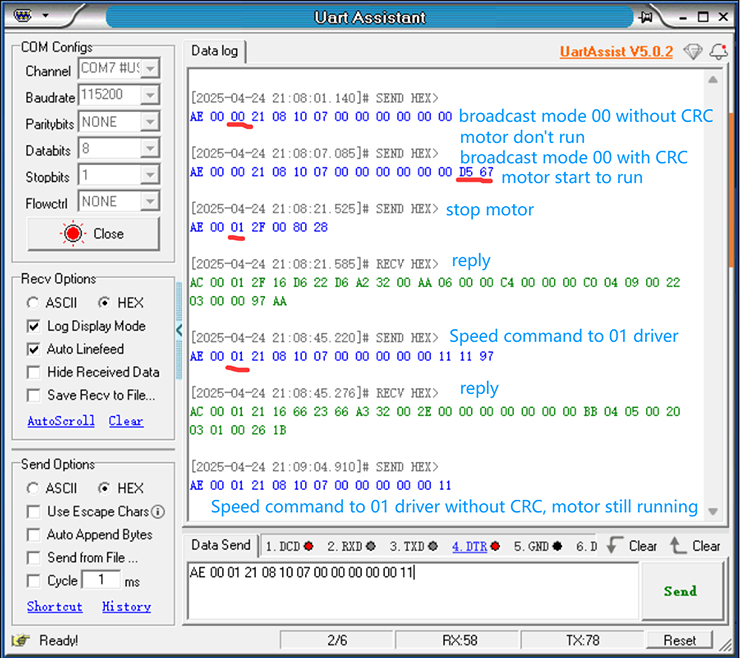Screen dimensions: 740x658
Task: Click the Send button
Action: click(681, 591)
